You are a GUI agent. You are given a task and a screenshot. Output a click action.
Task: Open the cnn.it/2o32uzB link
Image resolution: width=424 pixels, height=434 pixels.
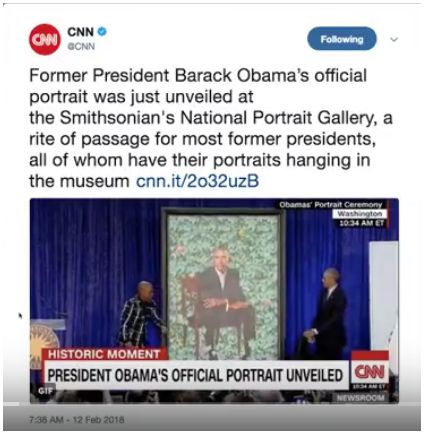(x=197, y=181)
